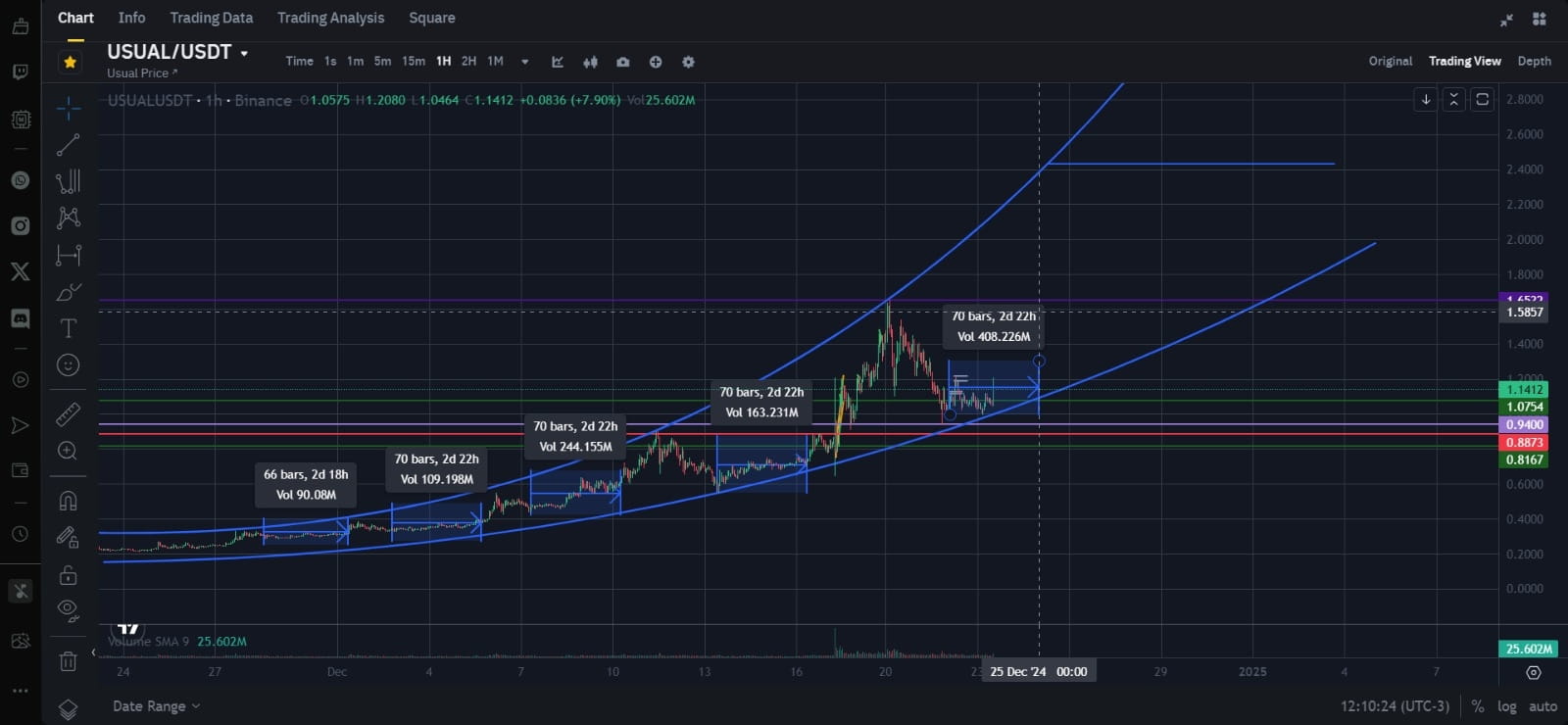Click the time zone clock 12:10:24 (UTC-3)

tap(1395, 706)
